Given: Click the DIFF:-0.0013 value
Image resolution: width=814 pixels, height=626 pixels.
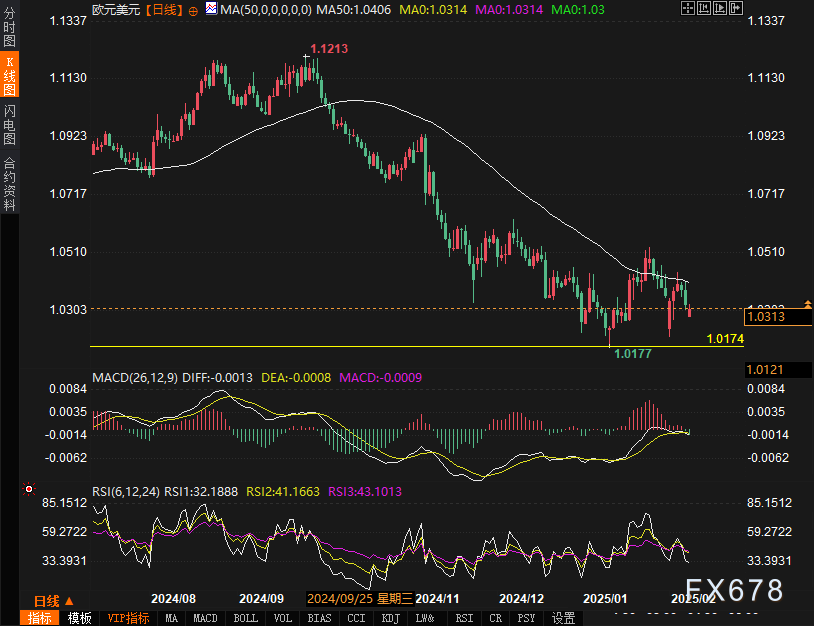Looking at the screenshot, I should tap(218, 377).
